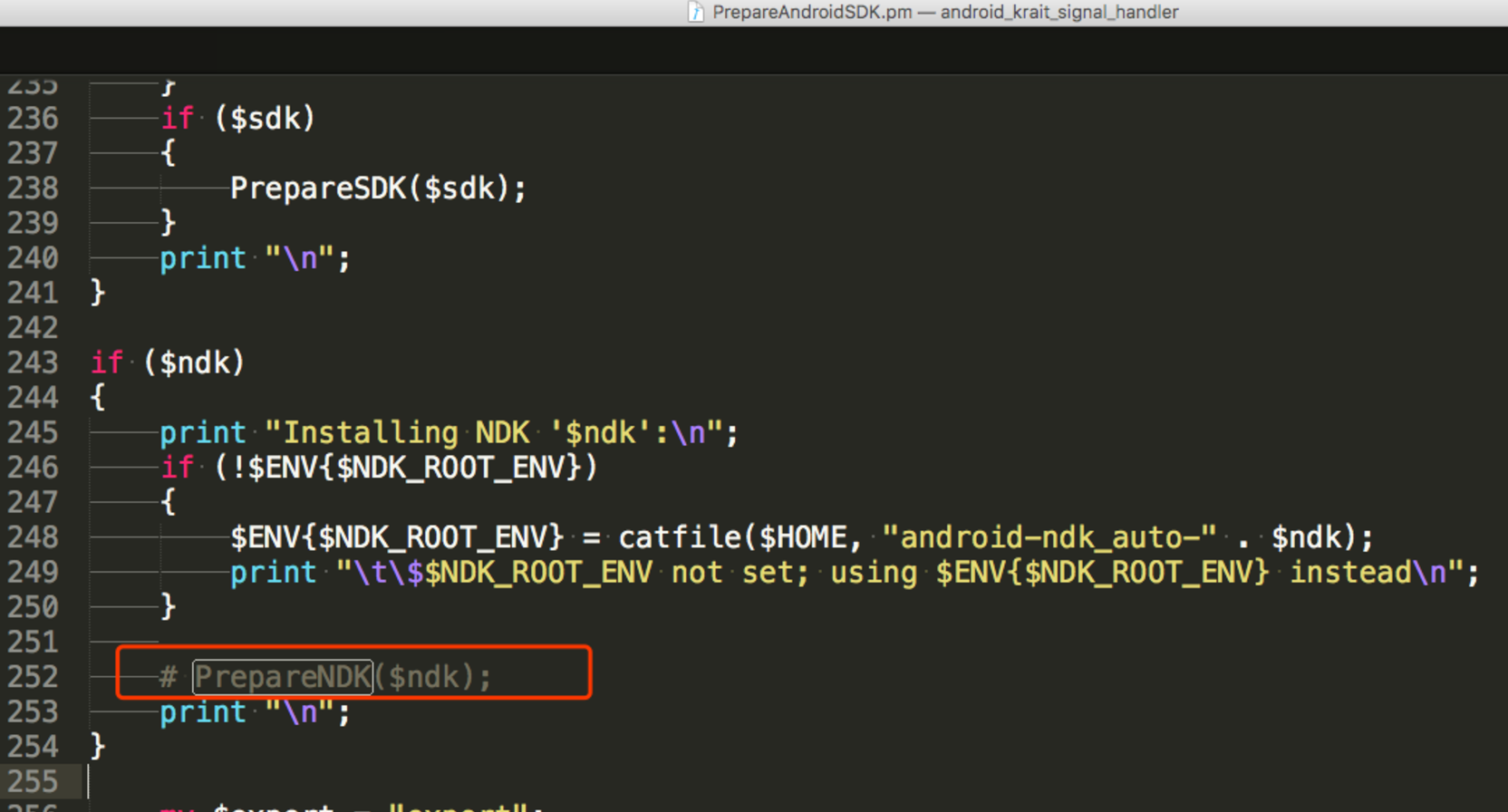Viewport: 1508px width, 812px height.
Task: Click the print keyword on line 253
Action: [x=203, y=712]
